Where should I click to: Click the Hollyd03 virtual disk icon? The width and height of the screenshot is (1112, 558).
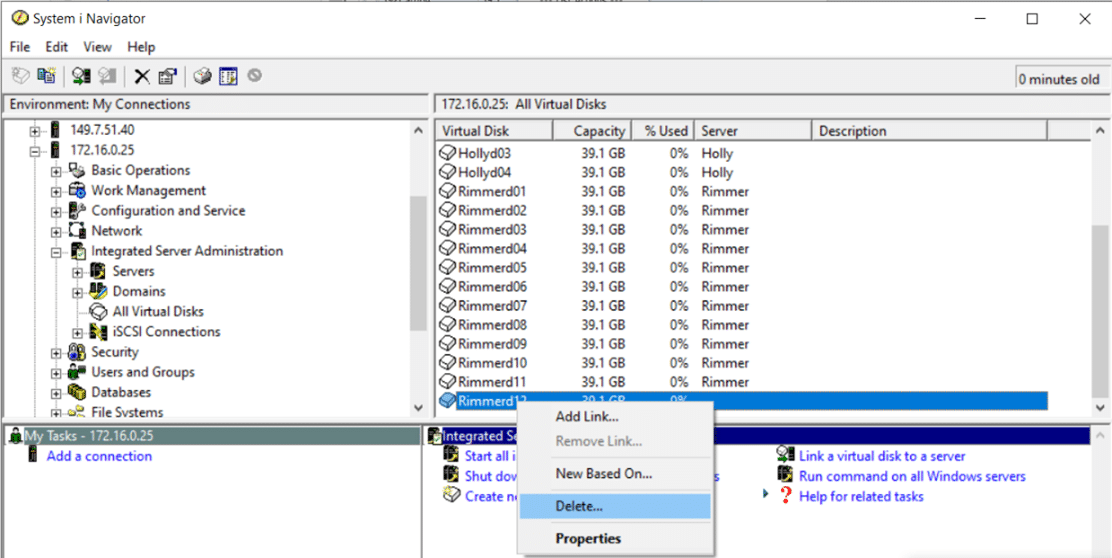tap(448, 154)
